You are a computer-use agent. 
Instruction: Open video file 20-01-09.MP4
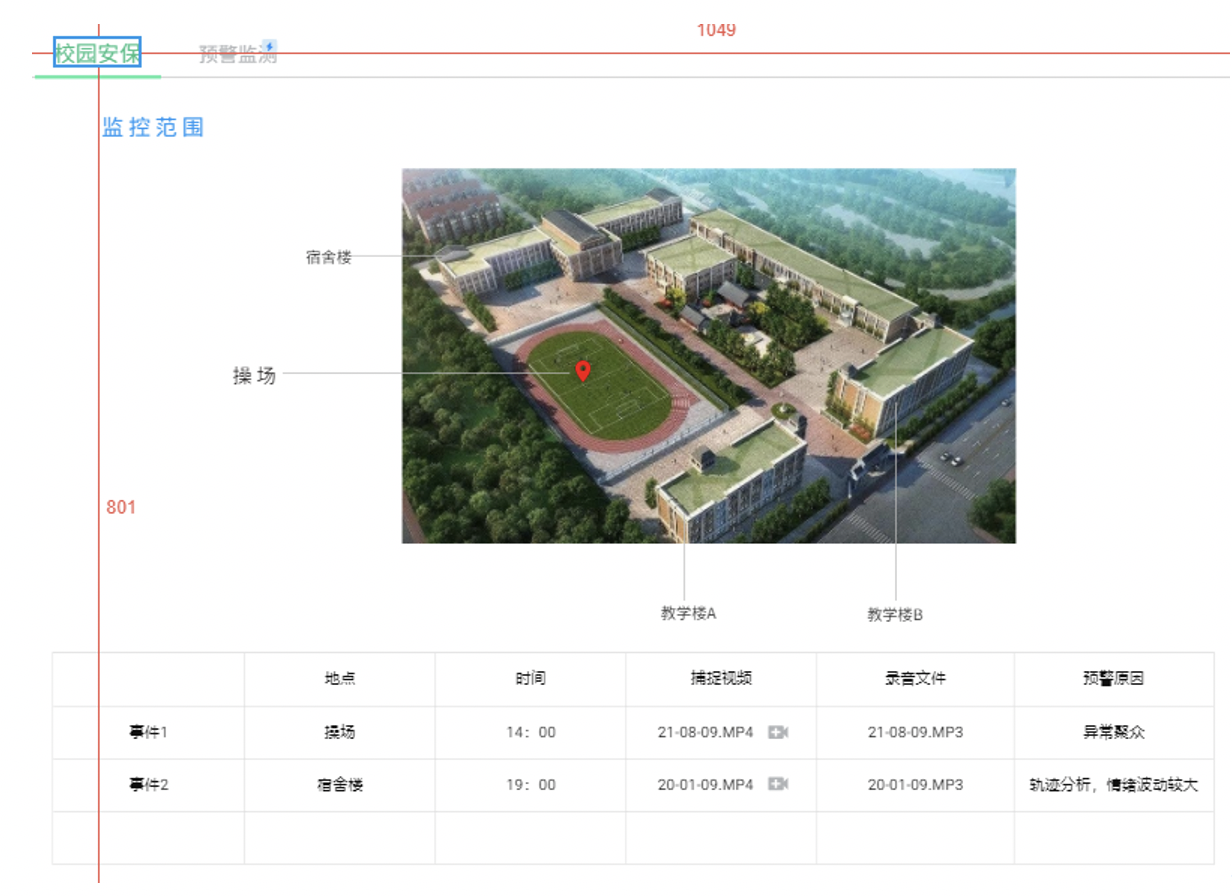705,784
